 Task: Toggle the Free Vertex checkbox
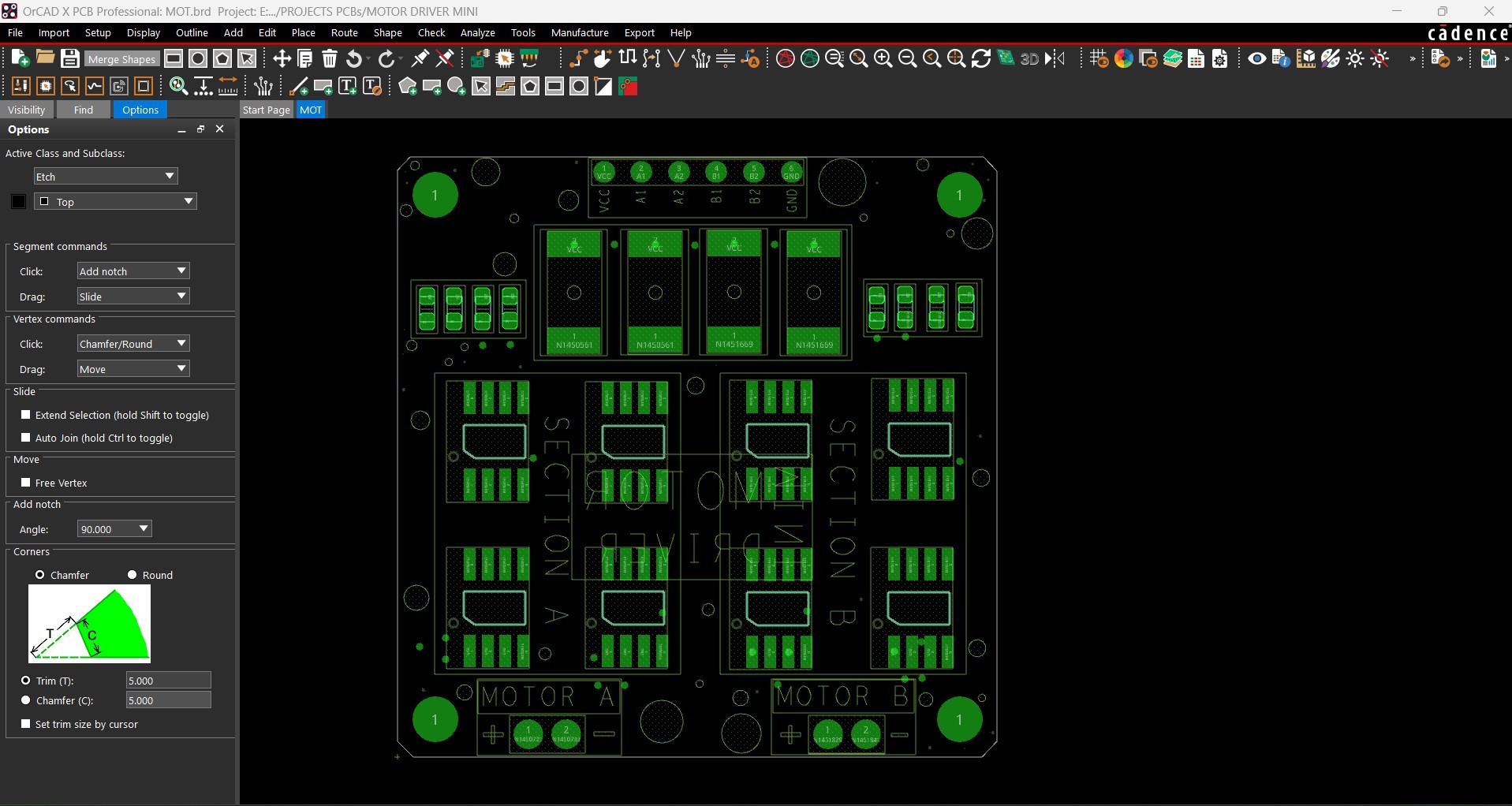click(26, 483)
